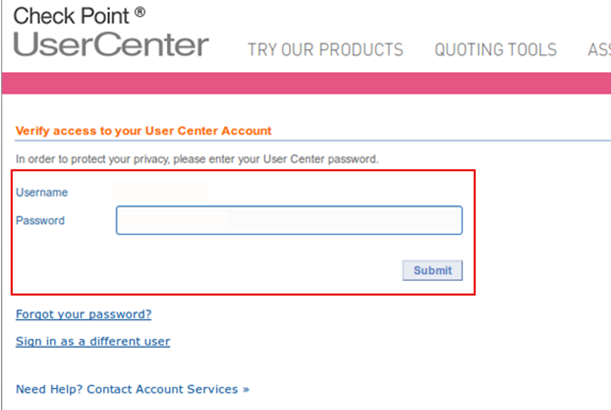
Task: Click the registered trademark symbol by Check Point
Action: 140,12
